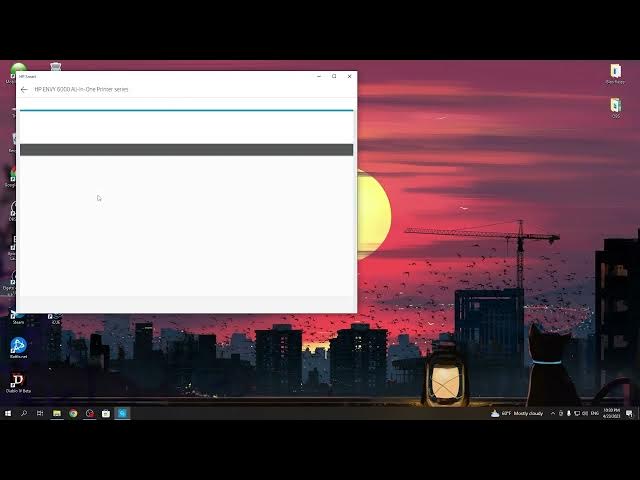Maximize the HP Smart window
The width and height of the screenshot is (640, 480).
[334, 76]
